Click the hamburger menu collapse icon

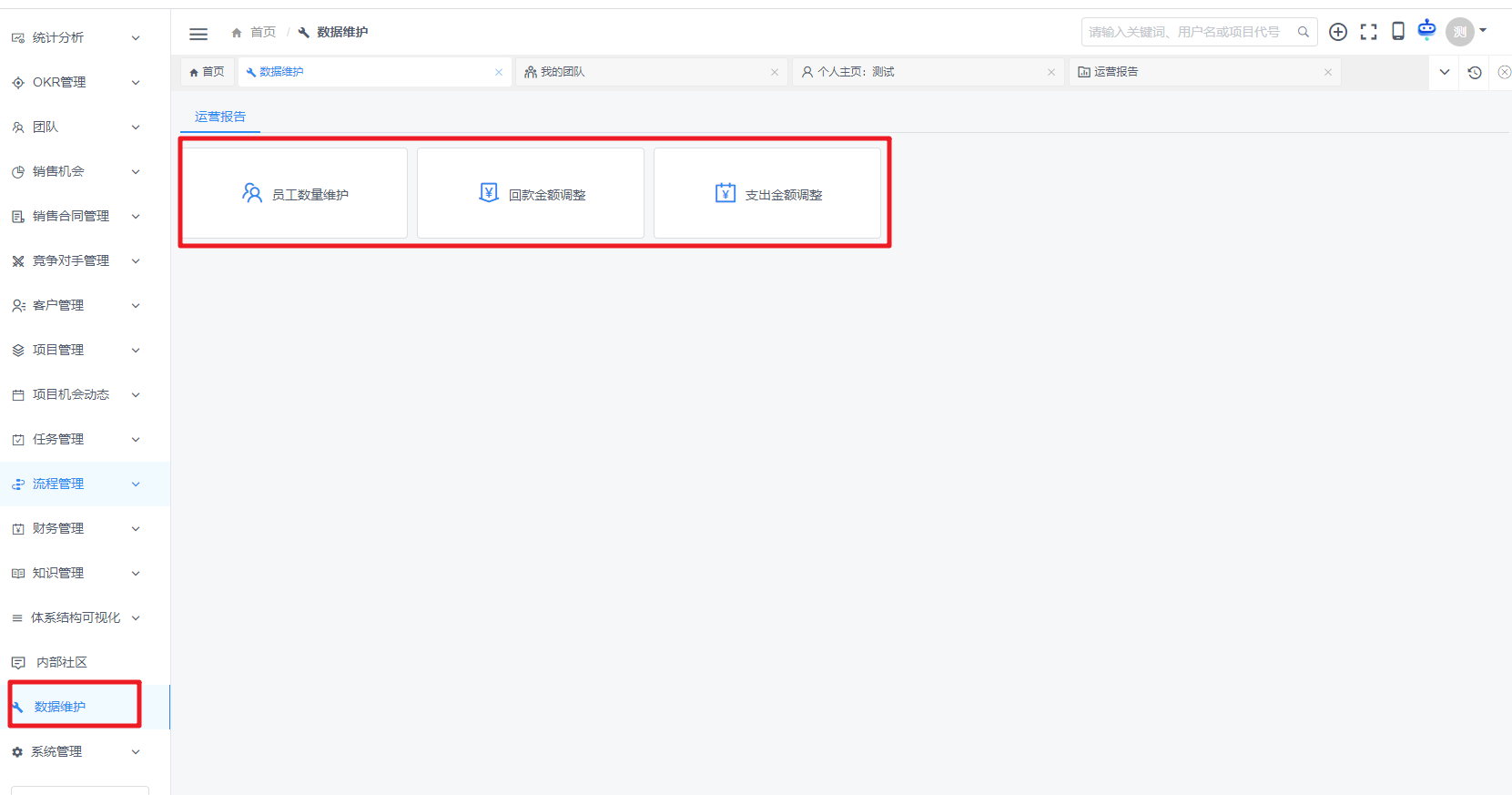[198, 34]
